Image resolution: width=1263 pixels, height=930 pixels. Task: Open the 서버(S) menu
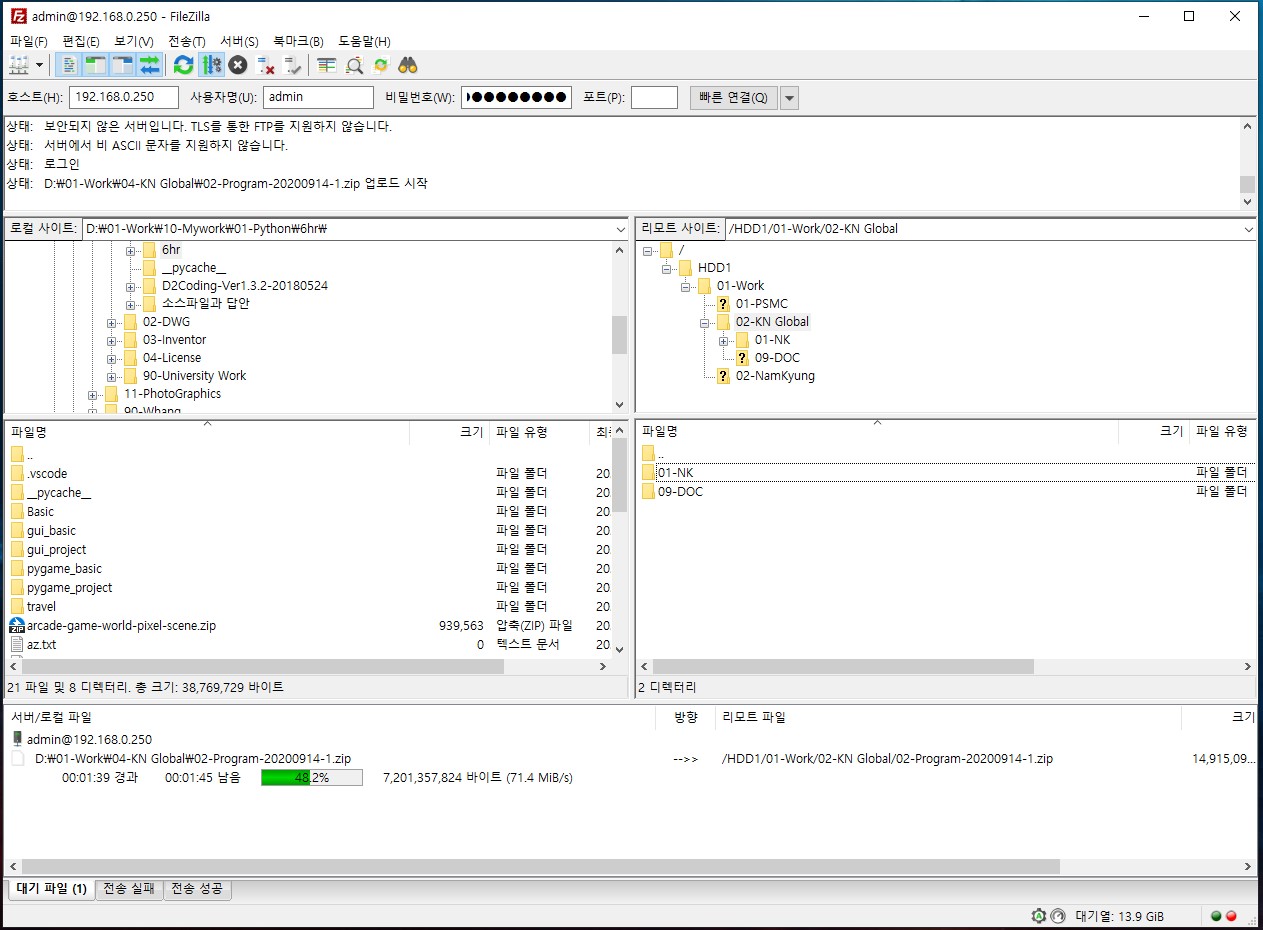[240, 41]
